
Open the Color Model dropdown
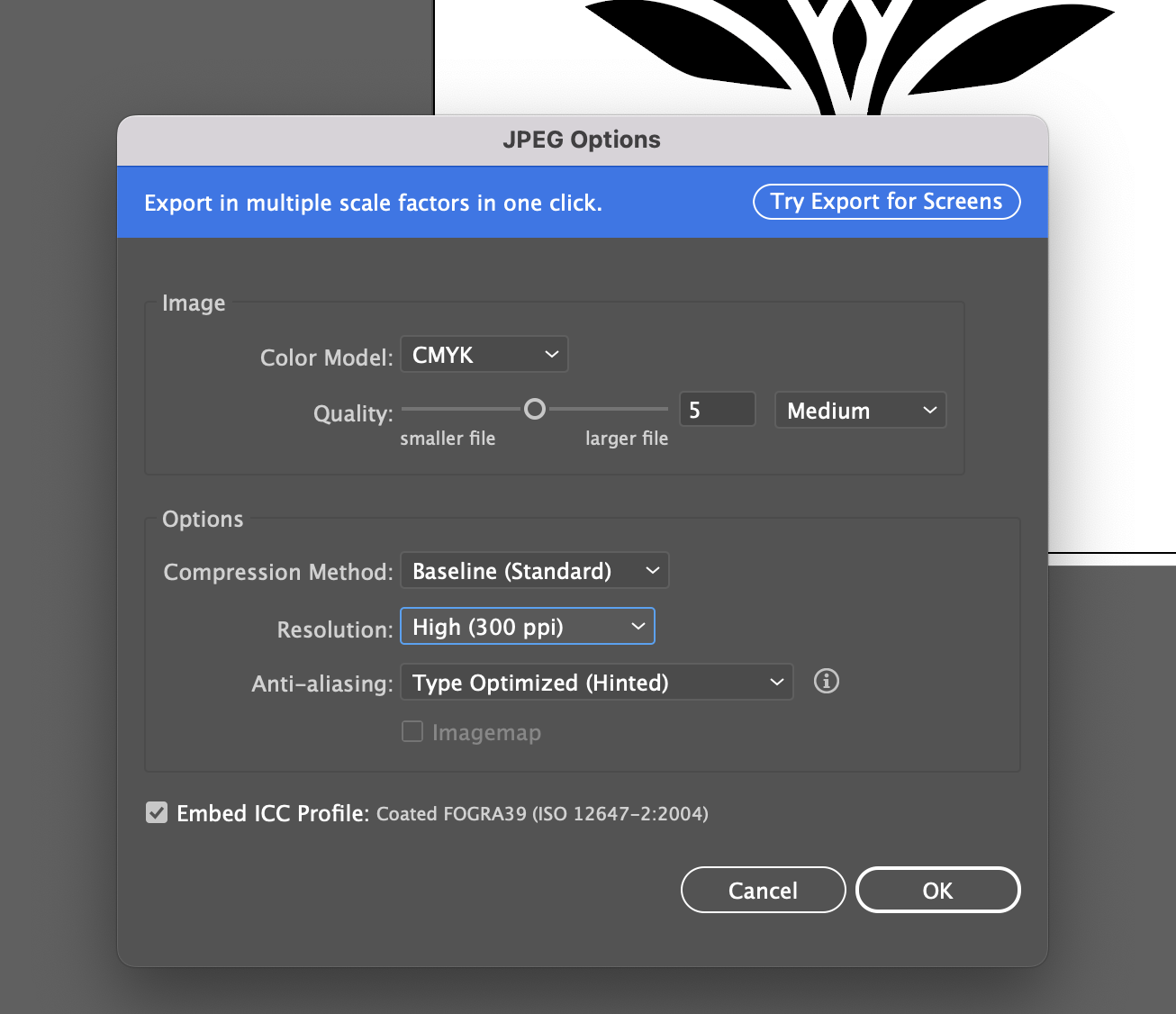coord(484,355)
